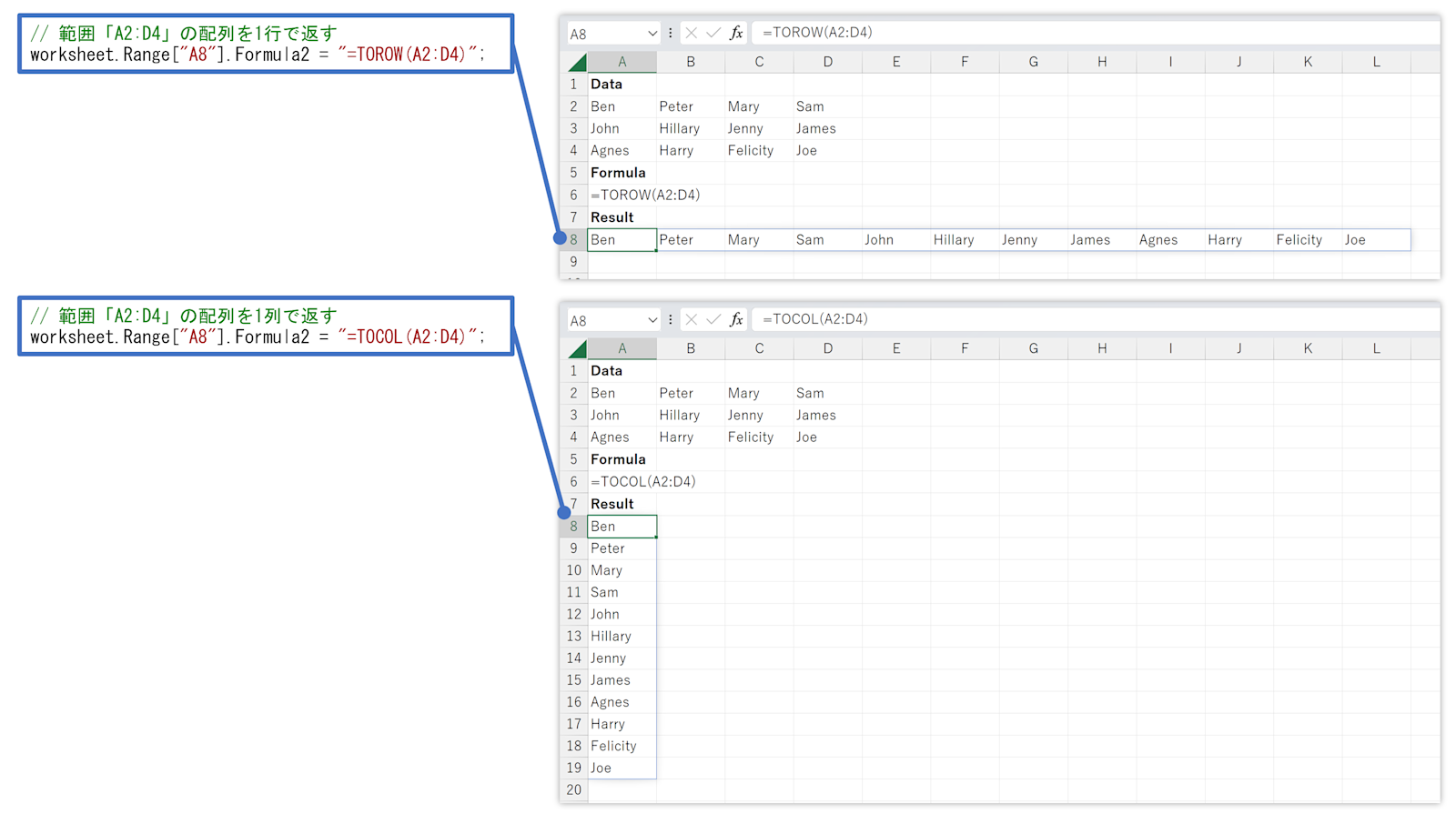Select cell Sam in row 2 of TOCOL sheet
The width and height of the screenshot is (1456, 824).
coord(828,394)
